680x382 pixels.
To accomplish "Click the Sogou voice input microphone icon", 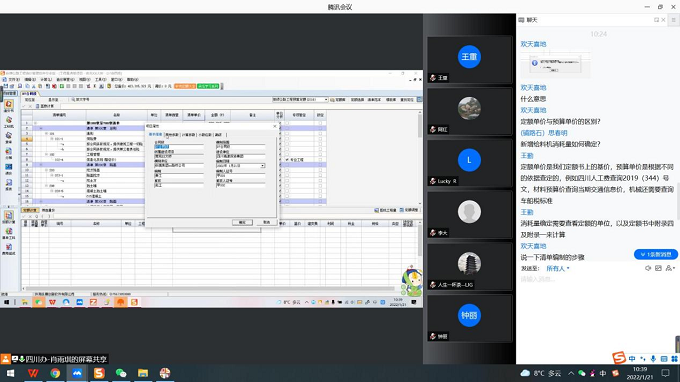I will [653, 359].
